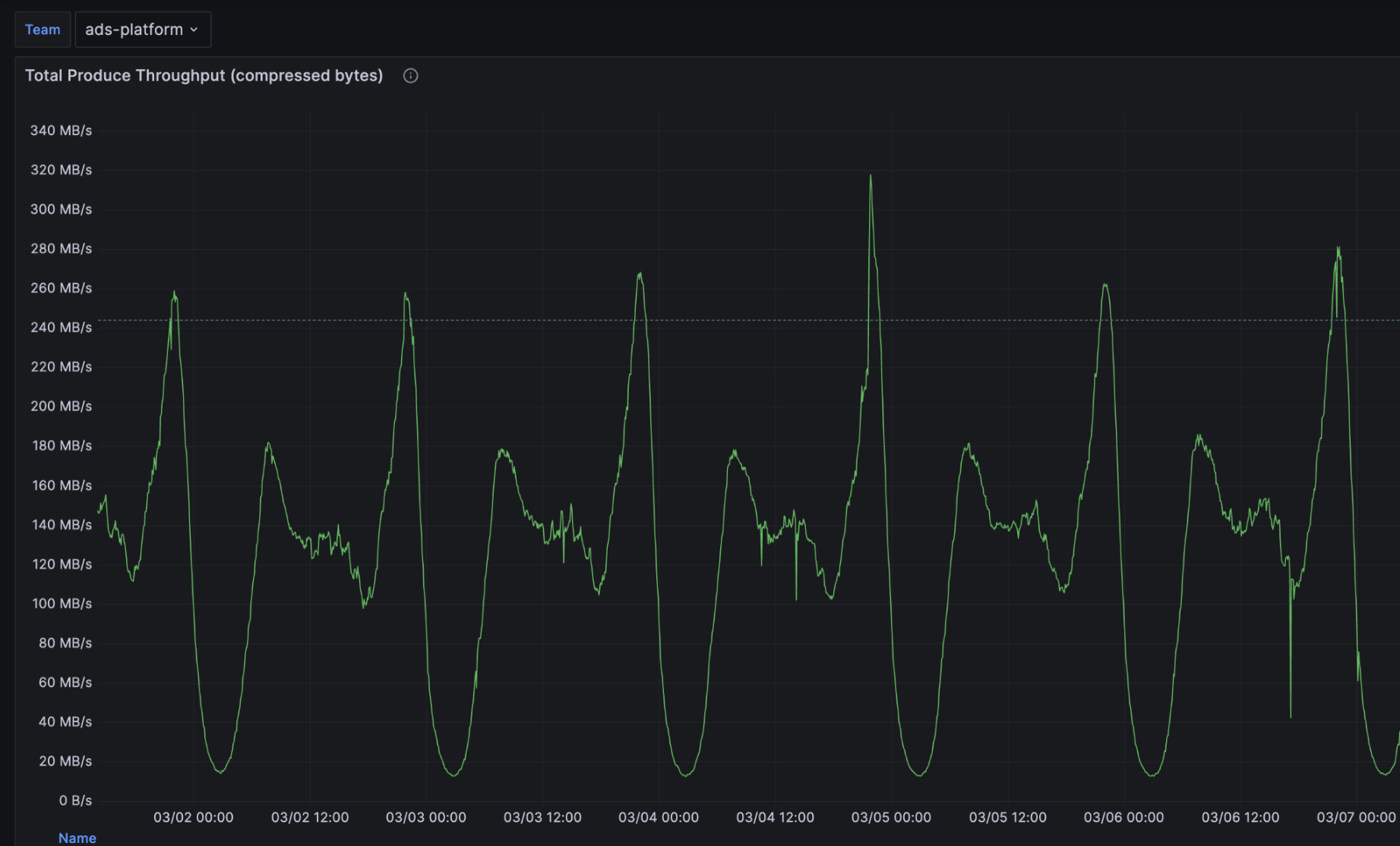Click the 03/03 12:00 time label
This screenshot has width=1400, height=846.
(x=542, y=818)
